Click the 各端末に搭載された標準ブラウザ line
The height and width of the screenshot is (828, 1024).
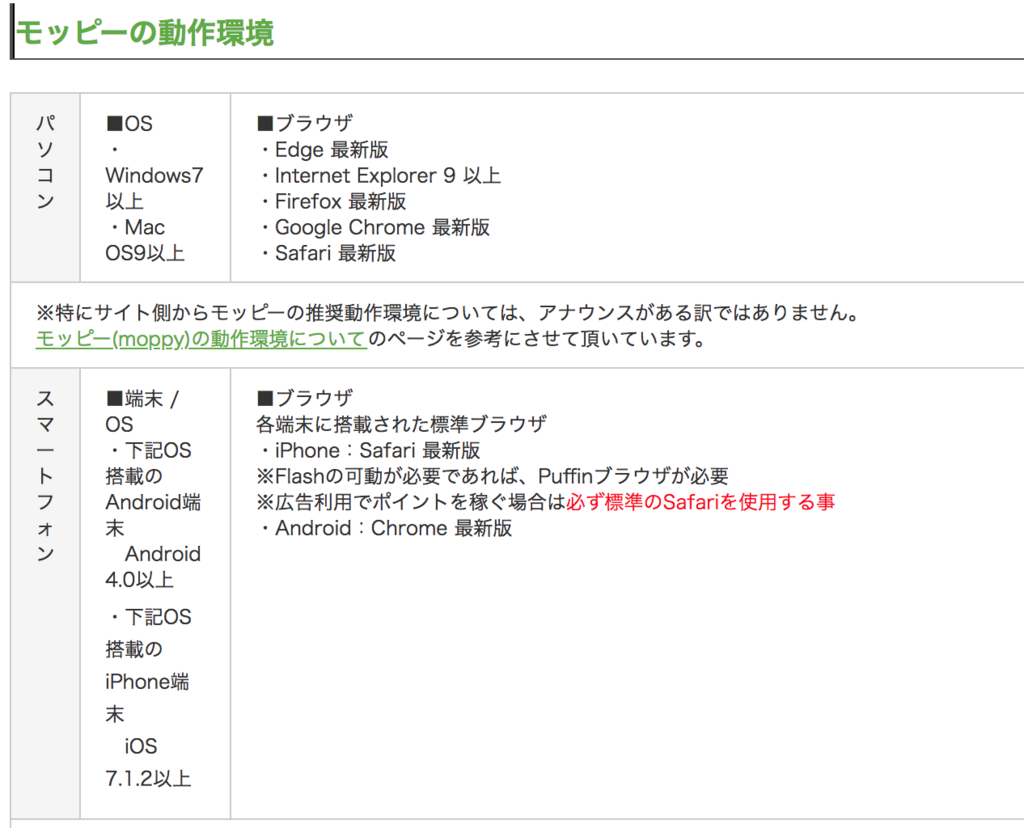point(402,424)
